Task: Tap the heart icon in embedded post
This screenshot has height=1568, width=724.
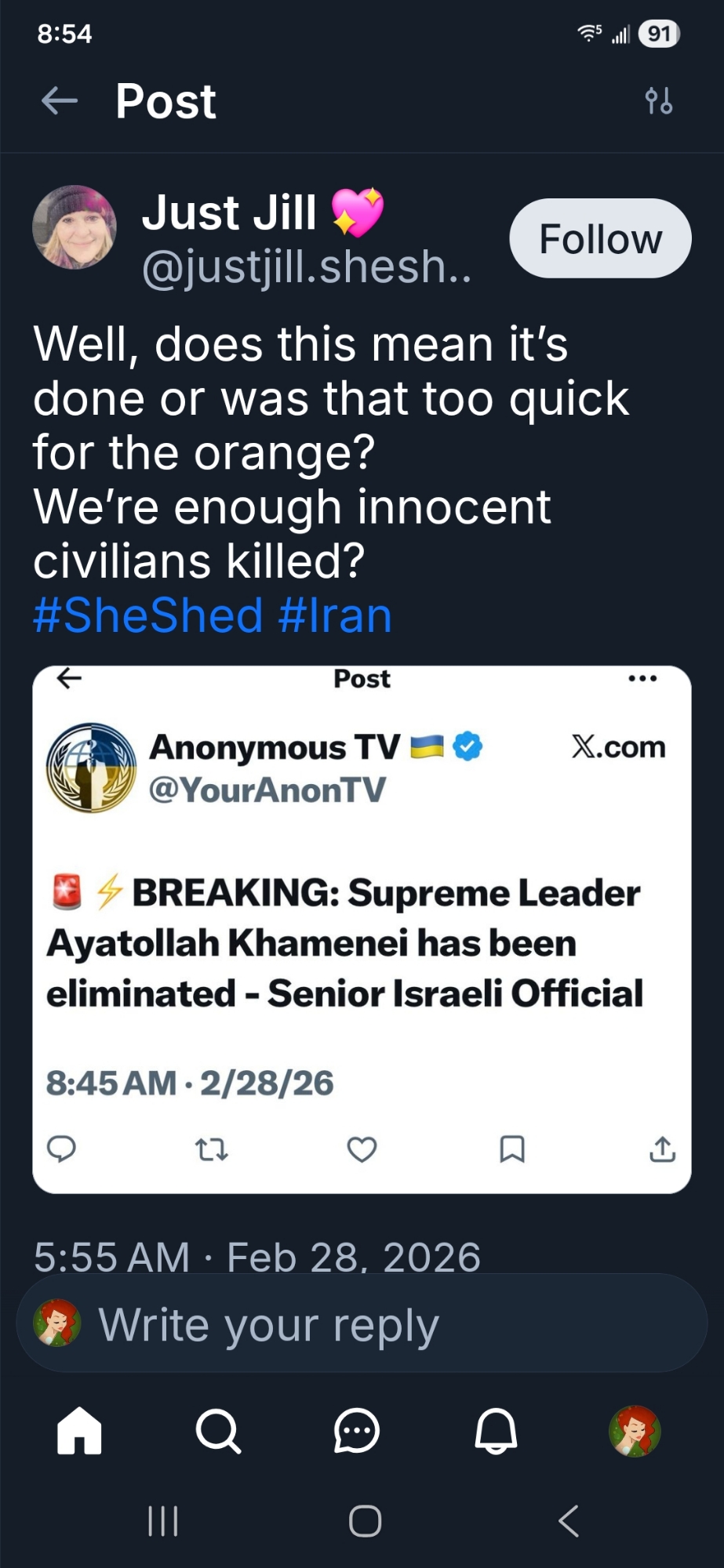Action: point(362,1149)
